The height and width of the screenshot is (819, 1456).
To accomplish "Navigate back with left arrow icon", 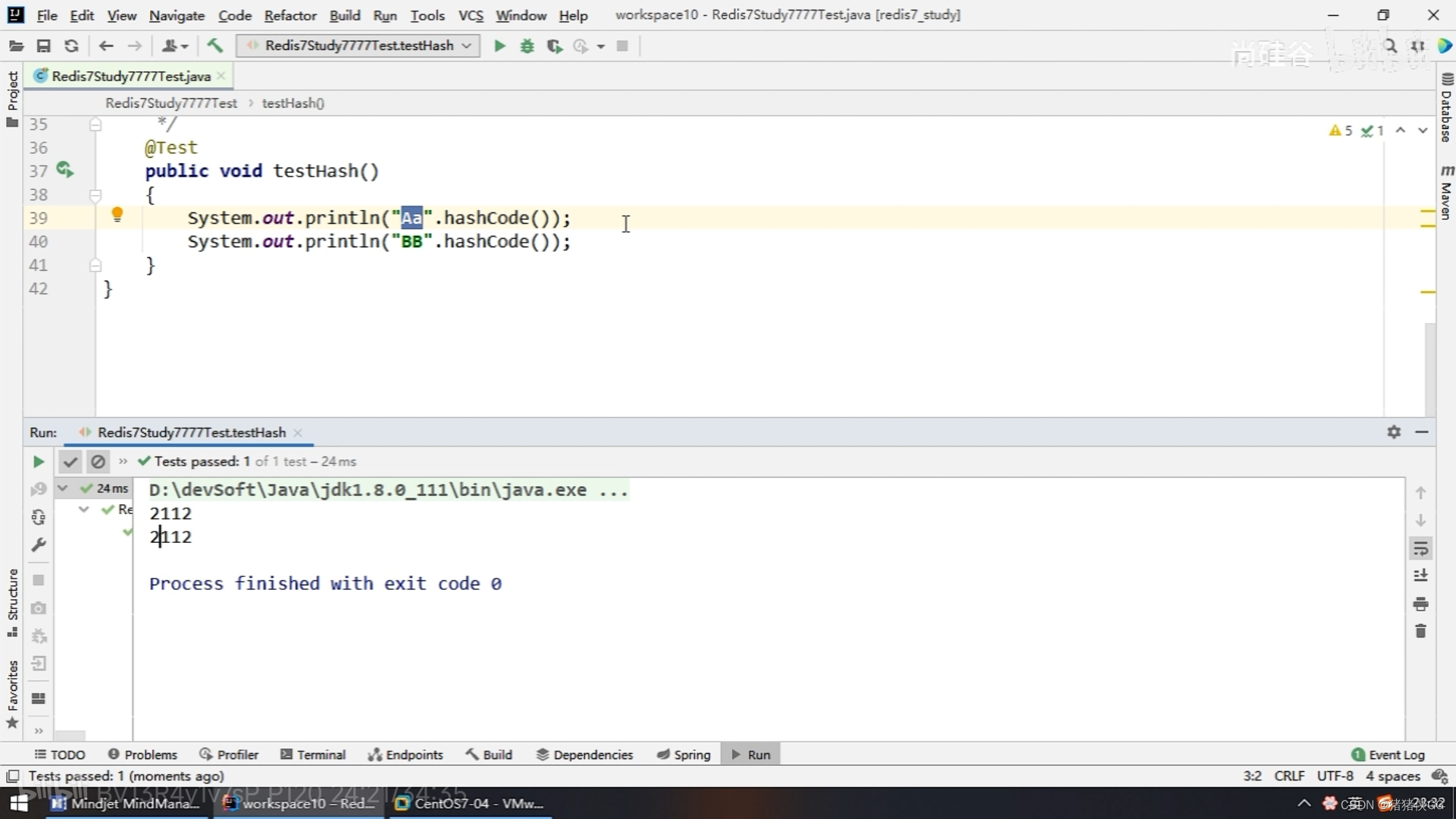I will point(106,46).
